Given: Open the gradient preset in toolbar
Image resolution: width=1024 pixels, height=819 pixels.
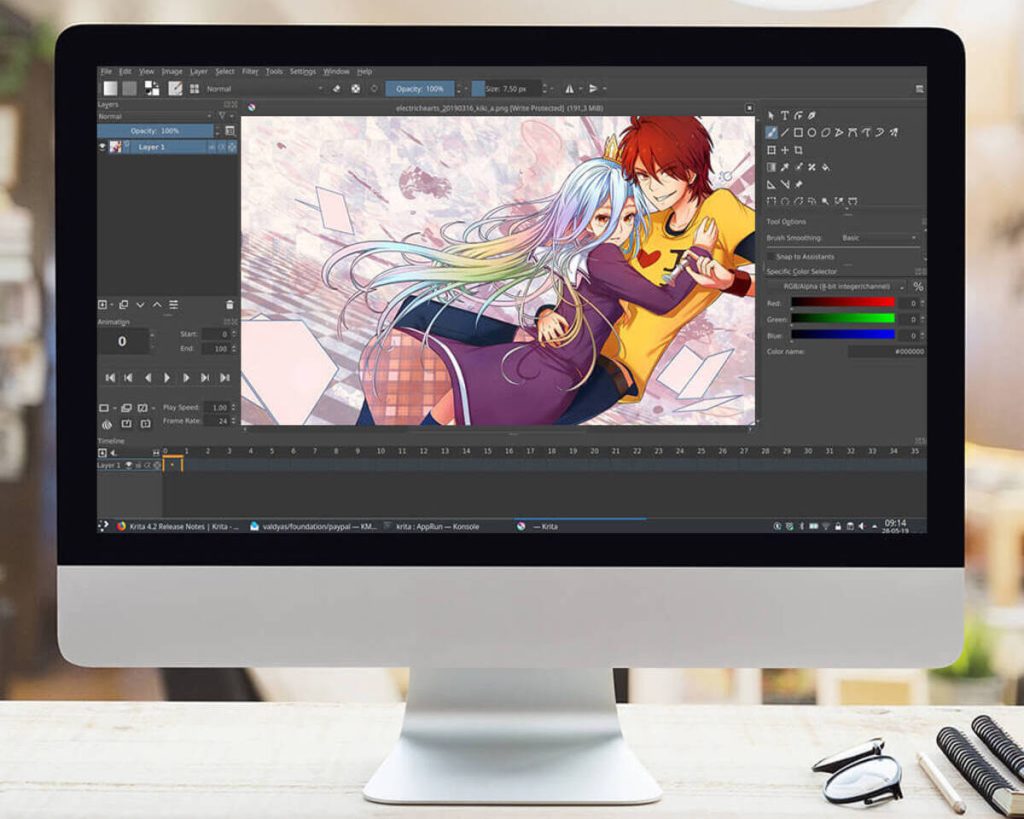Looking at the screenshot, I should pyautogui.click(x=110, y=88).
